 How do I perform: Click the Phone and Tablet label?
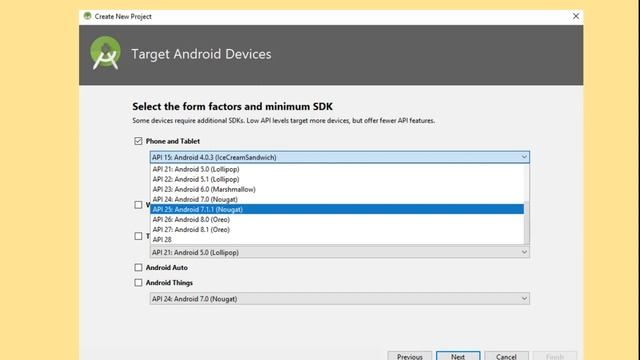(x=173, y=141)
